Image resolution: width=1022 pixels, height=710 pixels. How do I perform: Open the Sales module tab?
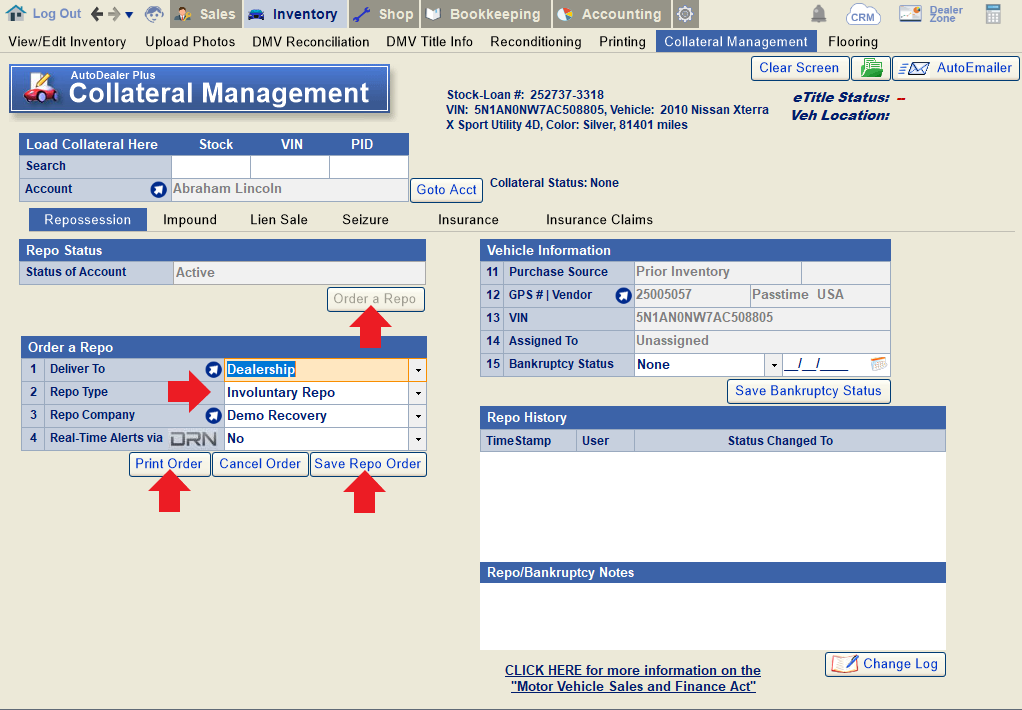[205, 14]
